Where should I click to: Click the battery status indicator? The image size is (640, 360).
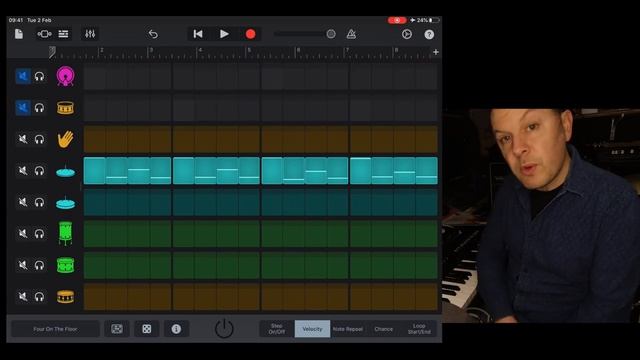click(429, 20)
